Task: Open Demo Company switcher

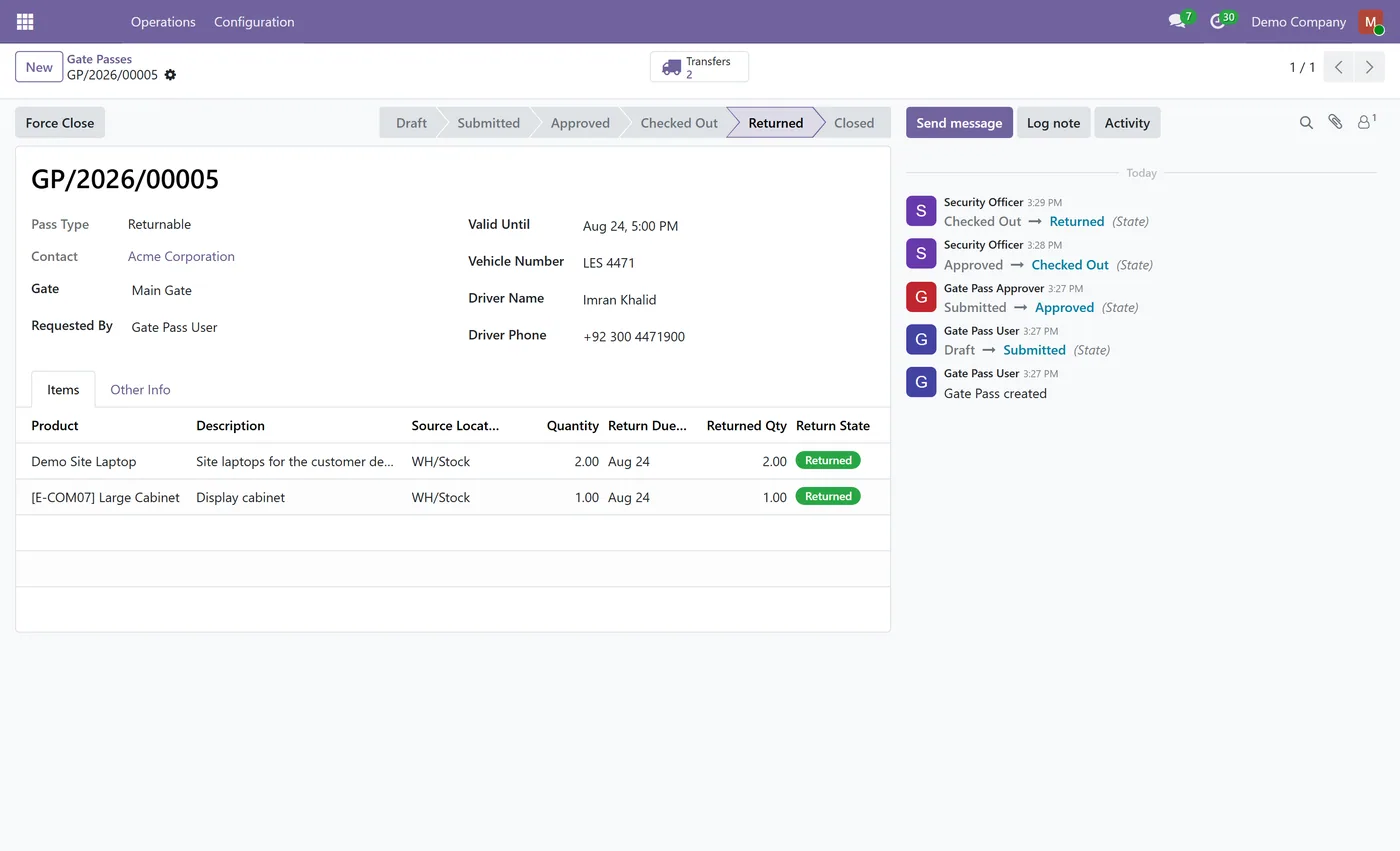Action: pos(1298,21)
